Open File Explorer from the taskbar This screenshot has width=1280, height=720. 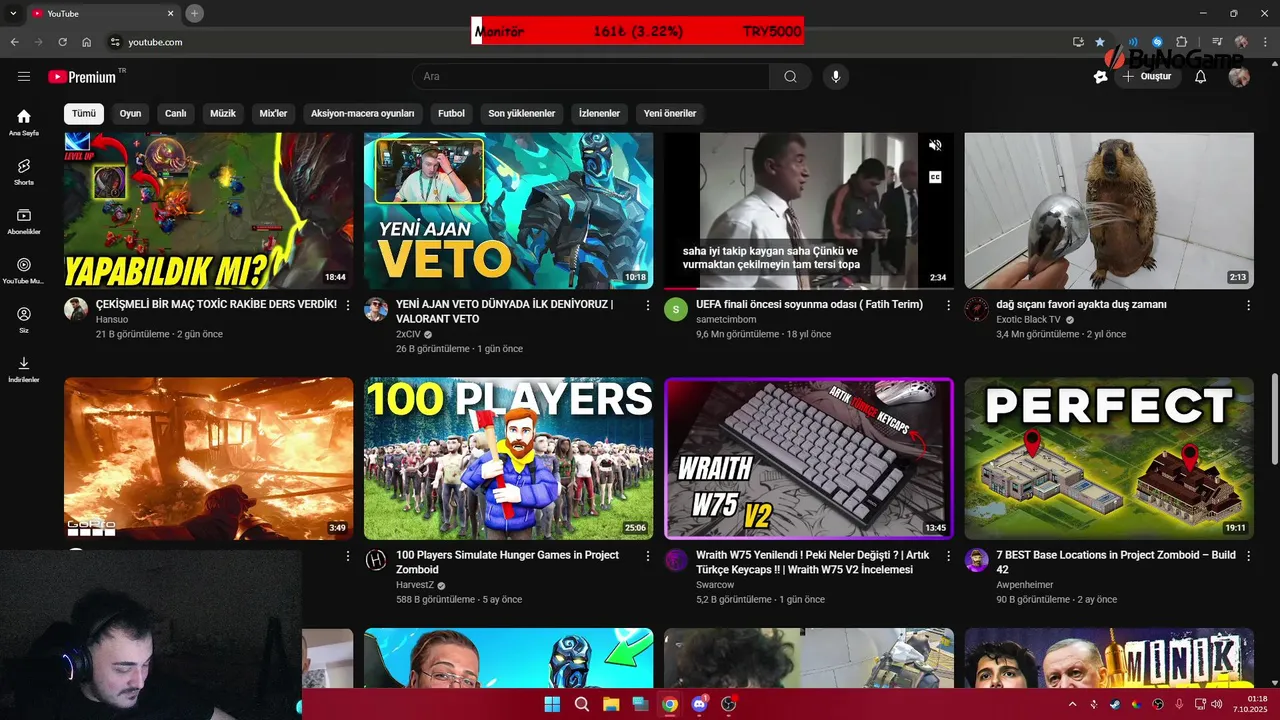[x=611, y=704]
